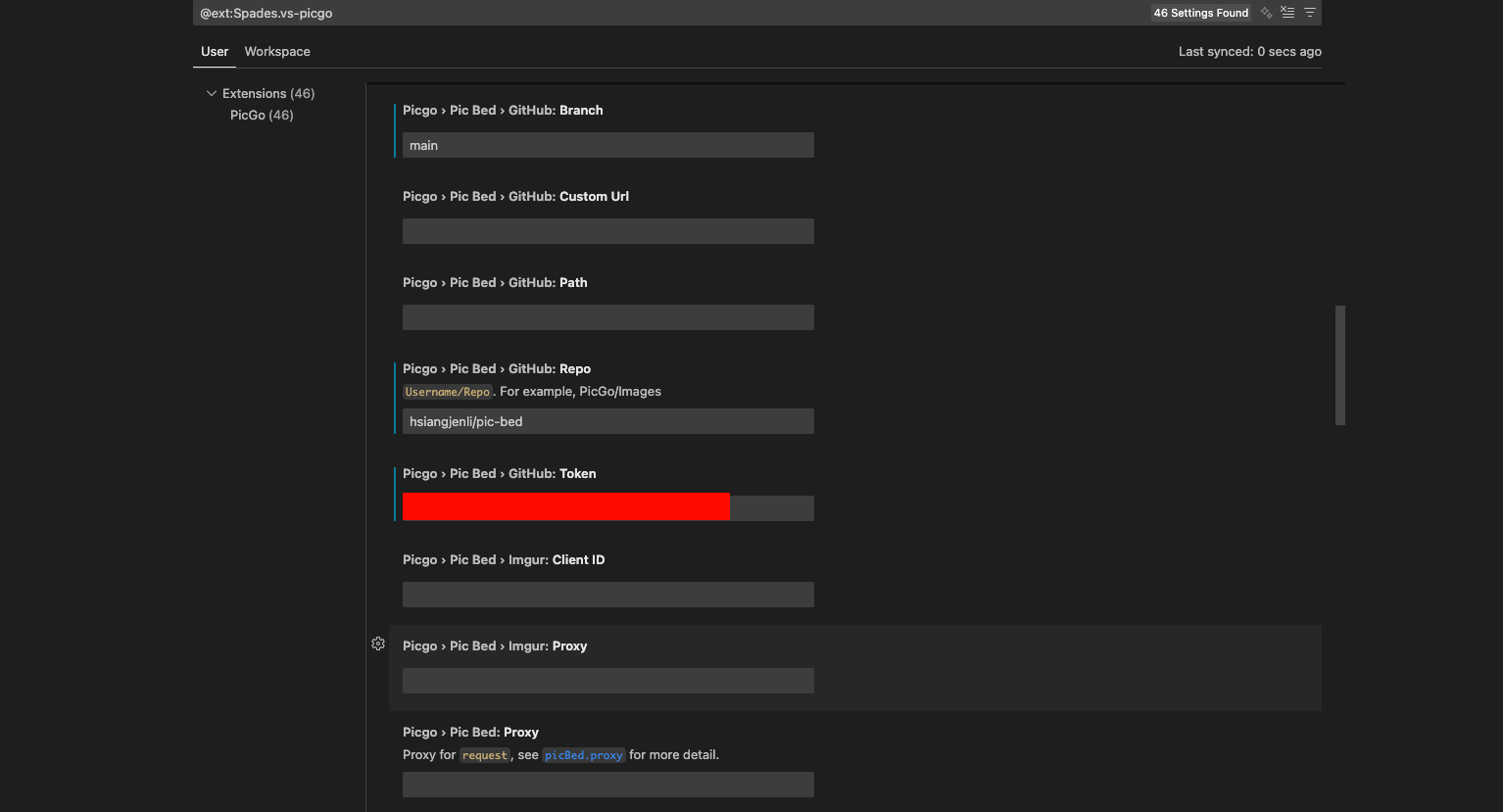Clear the settings search input
Image resolution: width=1503 pixels, height=812 pixels.
[x=1287, y=13]
